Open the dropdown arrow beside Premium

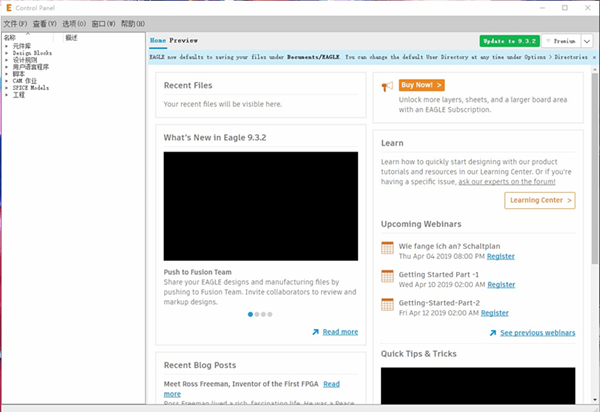click(x=587, y=41)
